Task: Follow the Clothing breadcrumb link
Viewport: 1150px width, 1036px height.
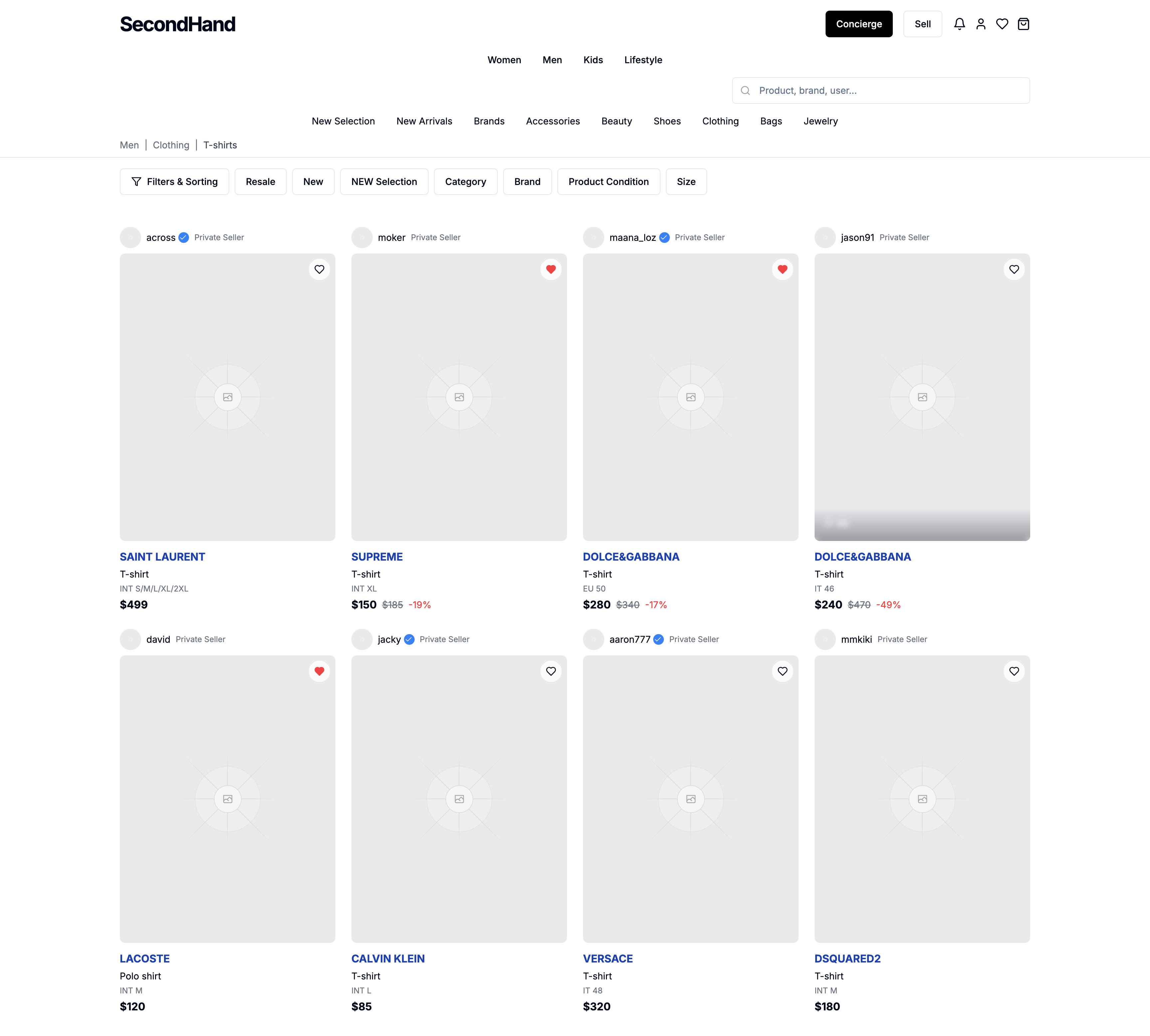Action: click(x=171, y=145)
